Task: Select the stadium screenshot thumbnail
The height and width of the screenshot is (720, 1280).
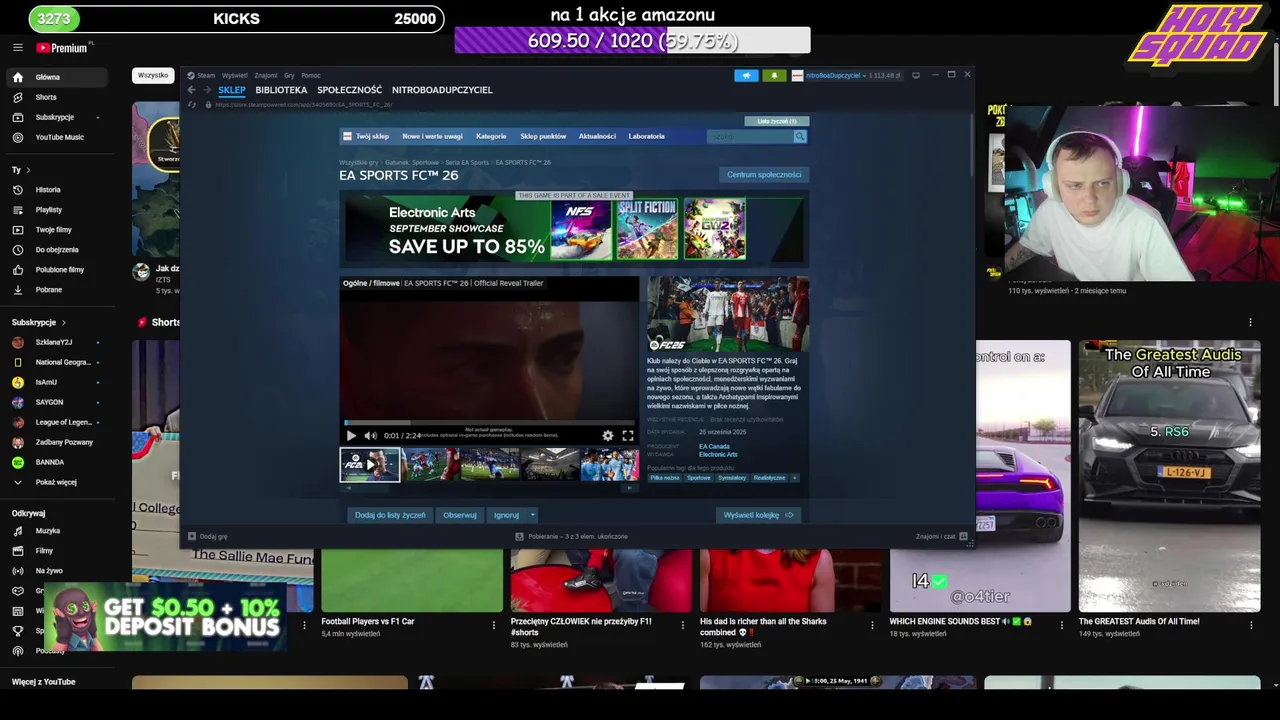Action: tap(550, 465)
